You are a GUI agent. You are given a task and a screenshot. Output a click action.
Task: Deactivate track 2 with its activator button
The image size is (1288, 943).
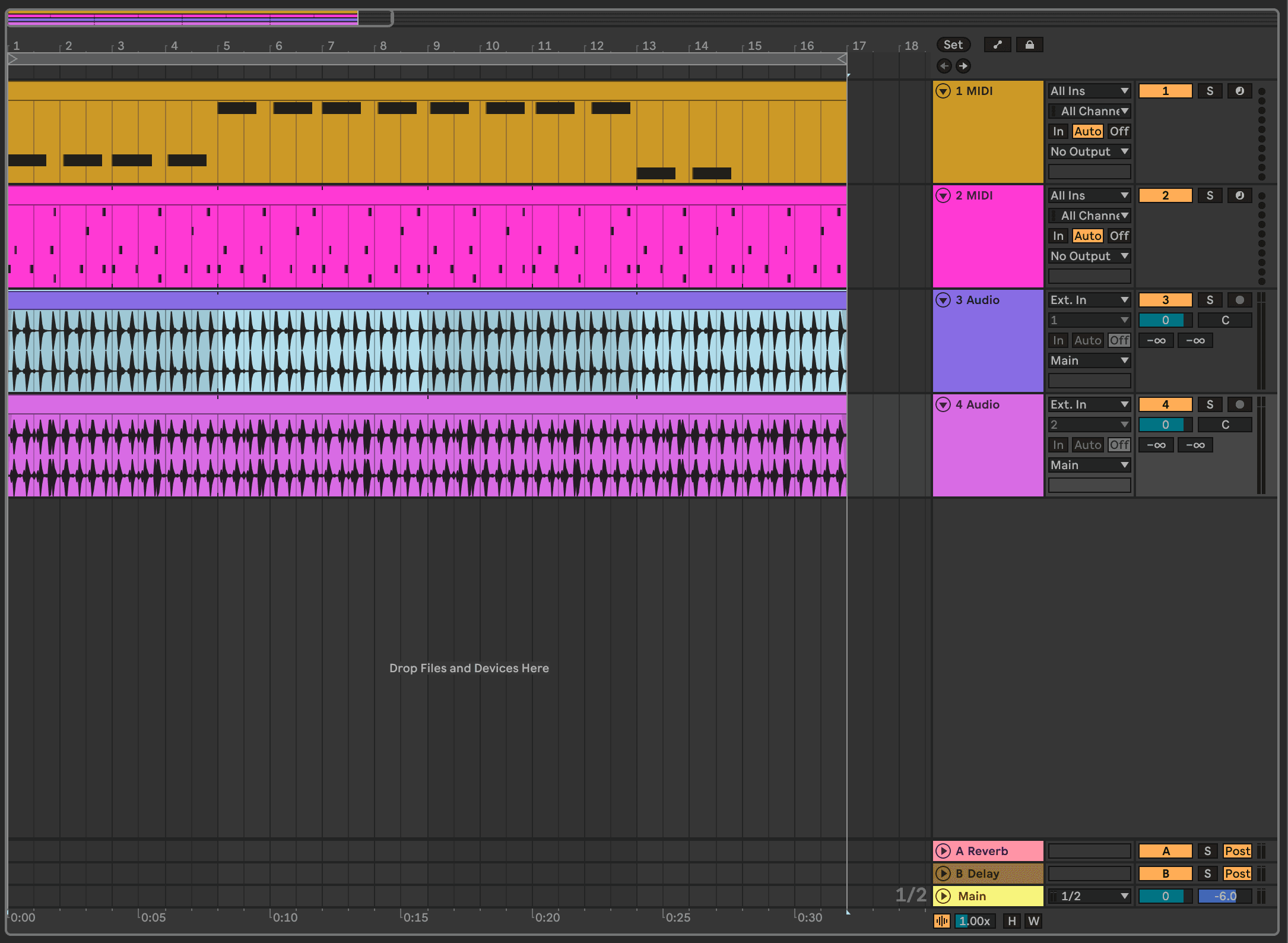[1165, 195]
